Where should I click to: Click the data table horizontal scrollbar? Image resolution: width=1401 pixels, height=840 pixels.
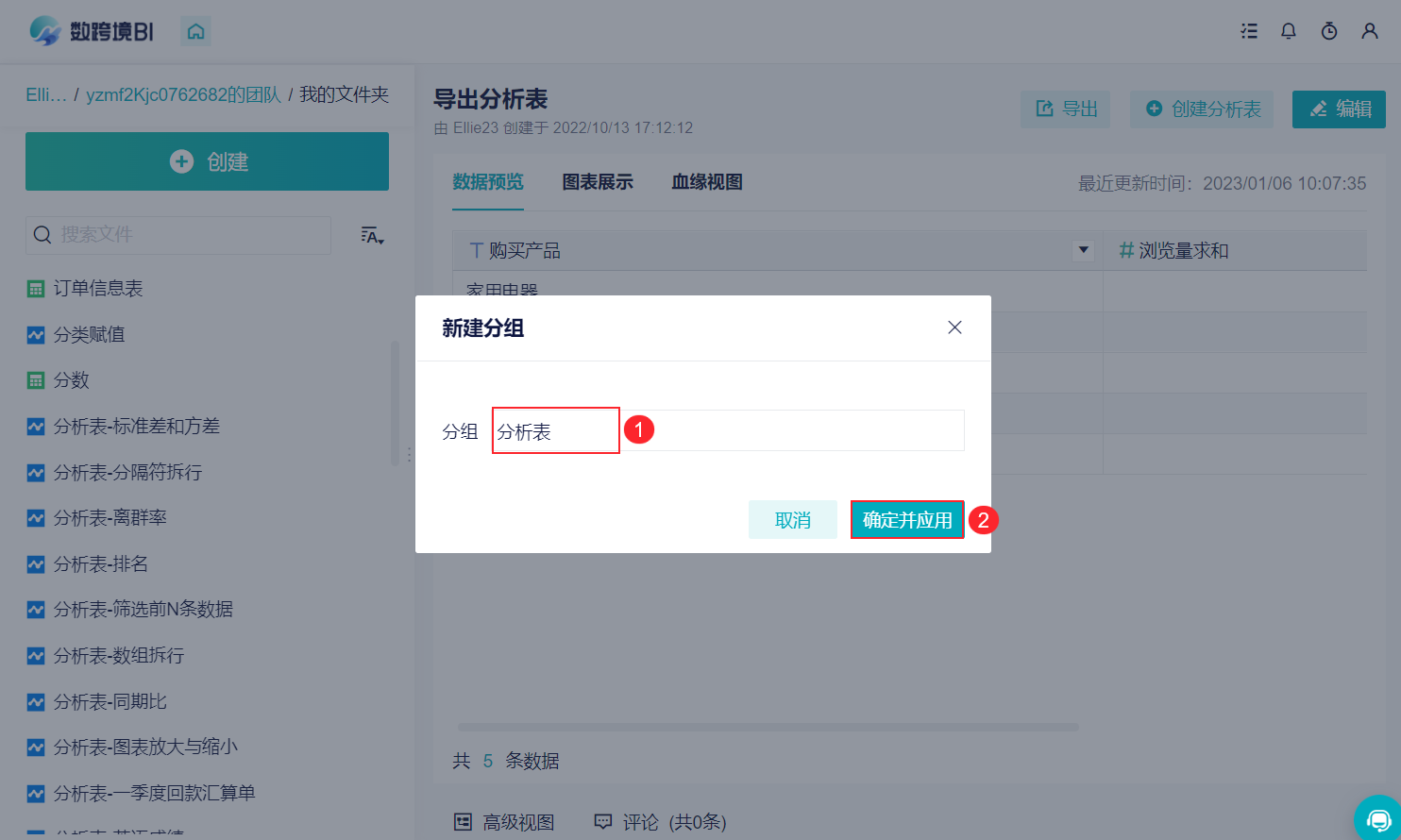click(768, 728)
